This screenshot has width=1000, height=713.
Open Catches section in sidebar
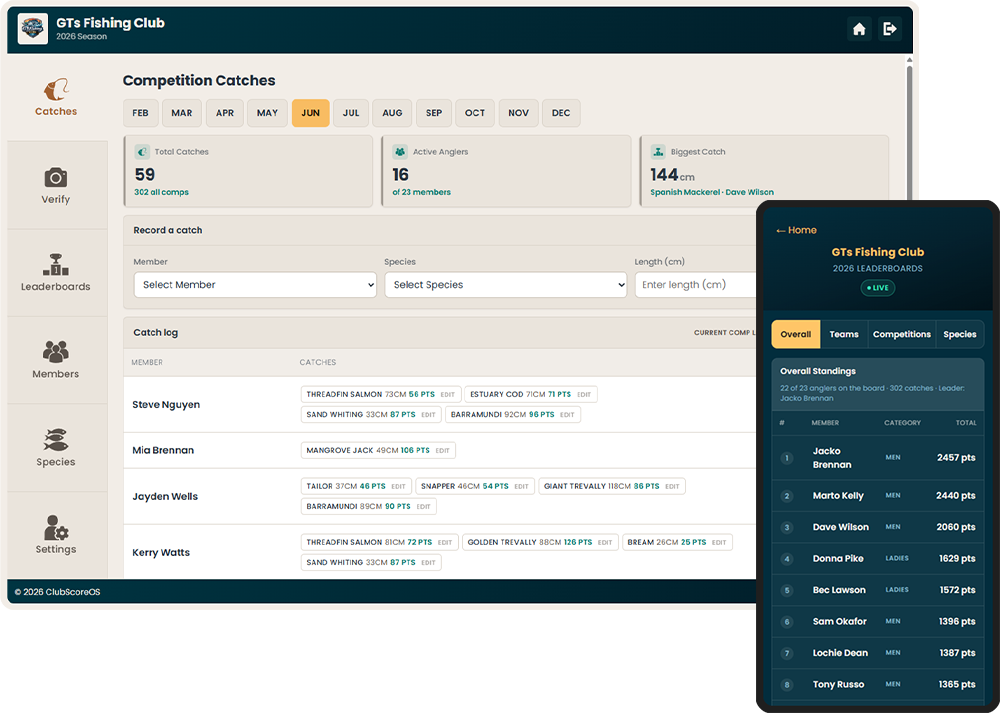56,98
